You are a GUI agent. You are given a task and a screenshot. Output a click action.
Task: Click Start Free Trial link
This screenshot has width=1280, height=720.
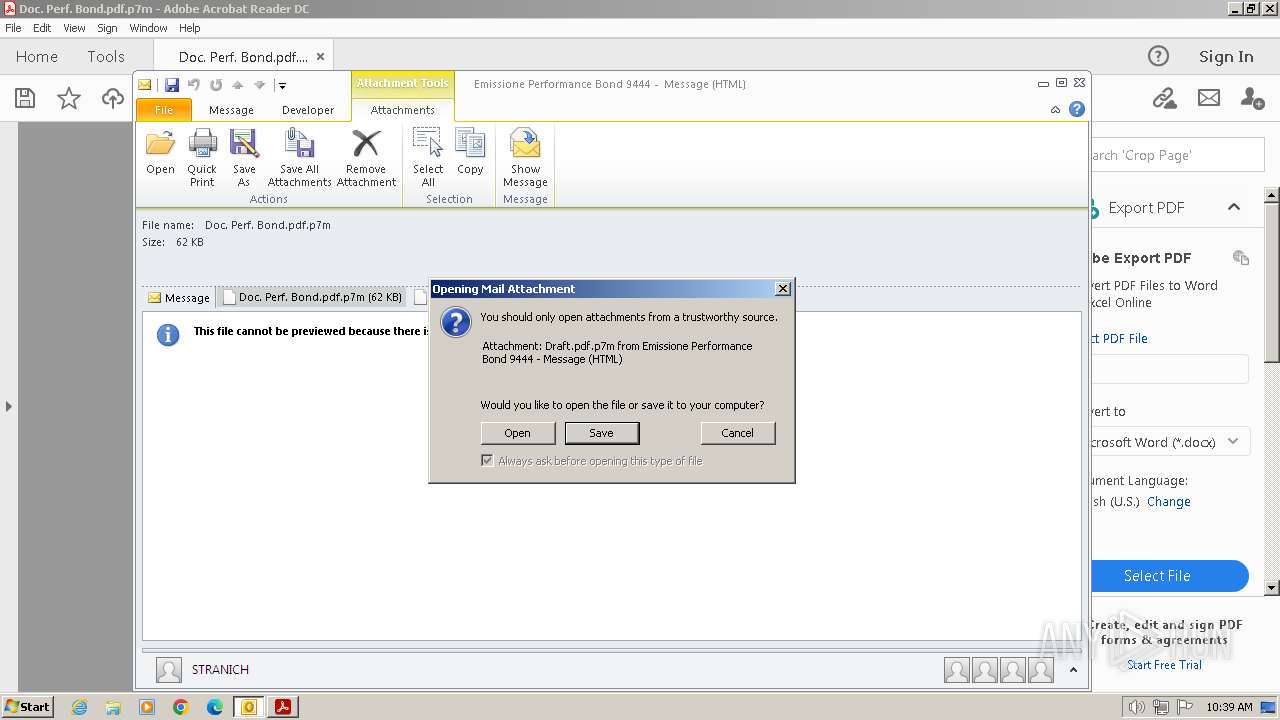tap(1164, 665)
